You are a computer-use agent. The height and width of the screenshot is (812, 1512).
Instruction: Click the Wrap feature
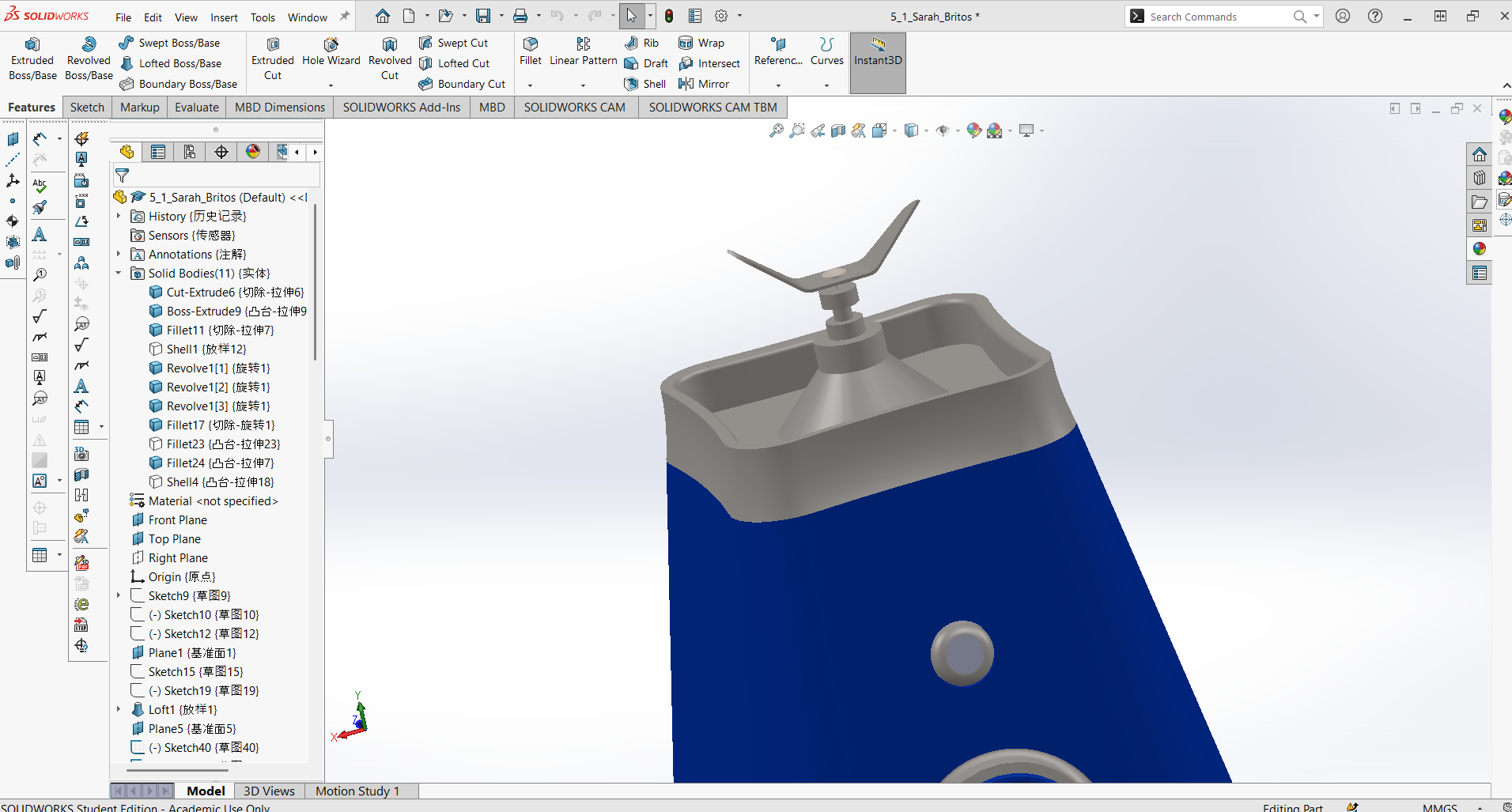pyautogui.click(x=701, y=43)
